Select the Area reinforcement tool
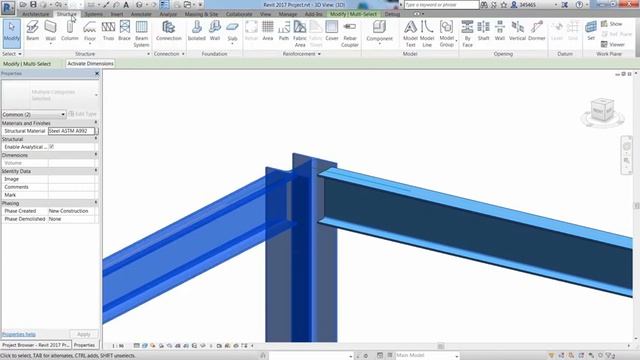The width and height of the screenshot is (640, 360). coord(268,31)
